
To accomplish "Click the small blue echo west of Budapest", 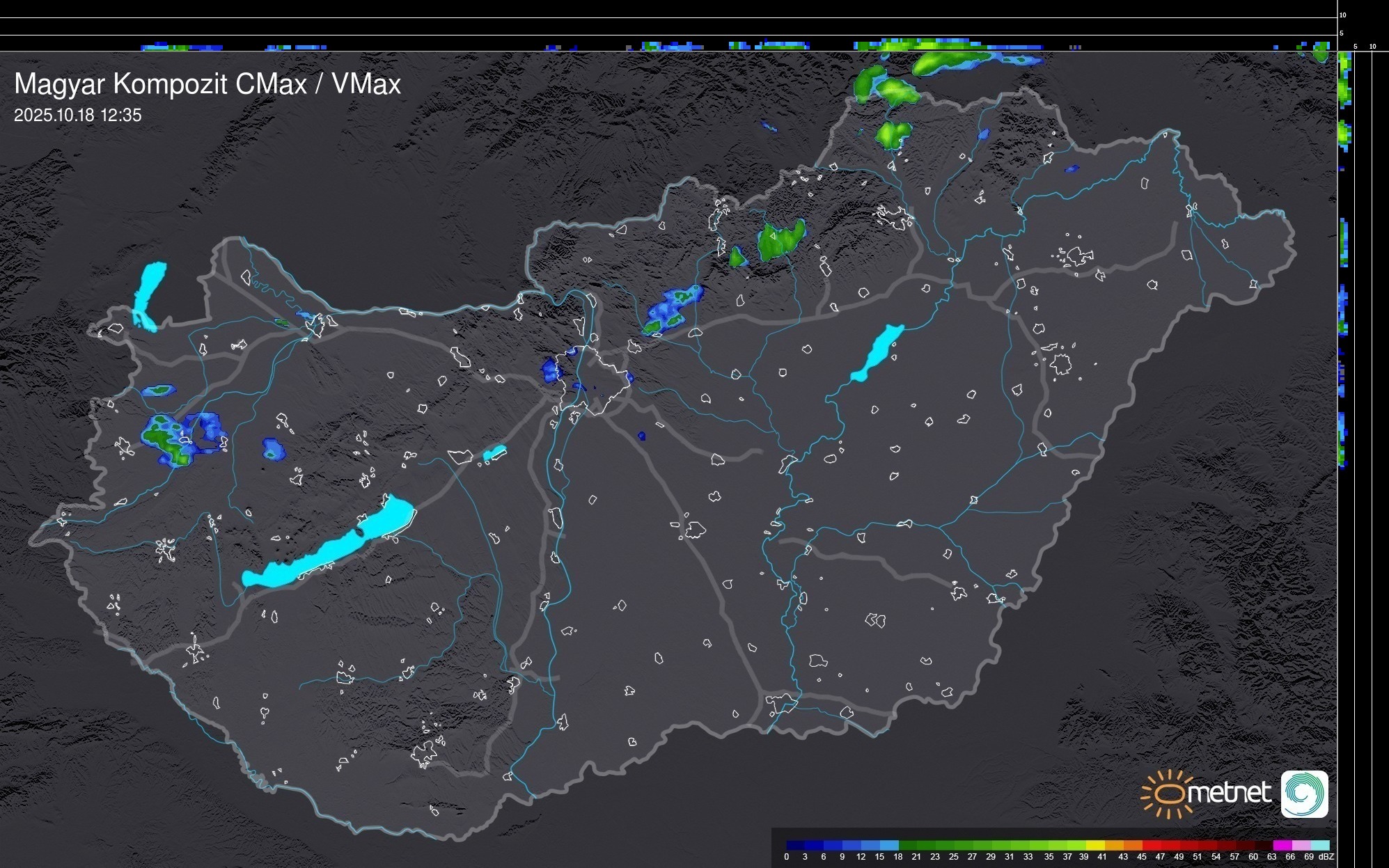I will point(551,370).
